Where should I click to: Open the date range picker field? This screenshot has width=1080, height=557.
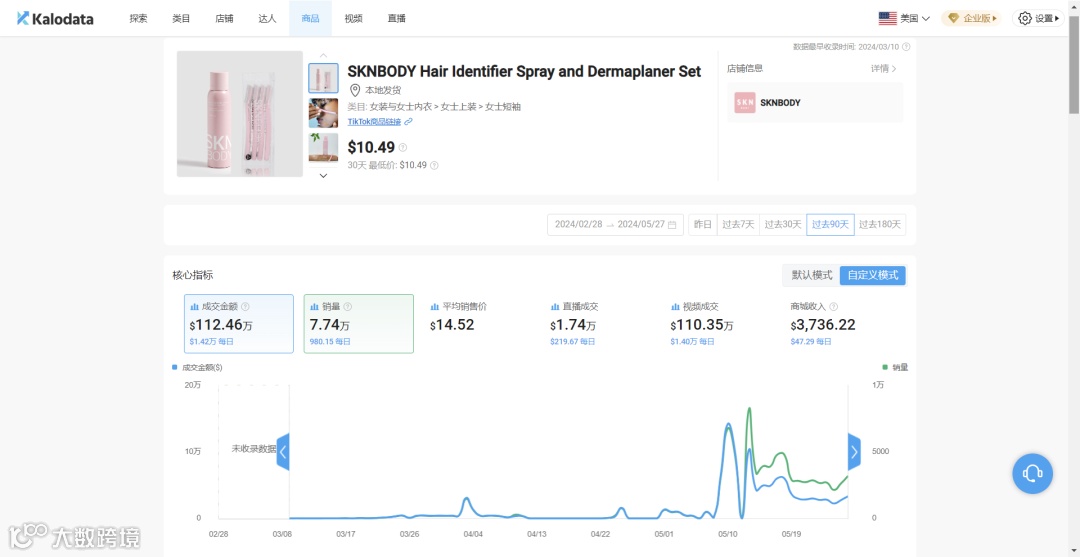click(615, 224)
